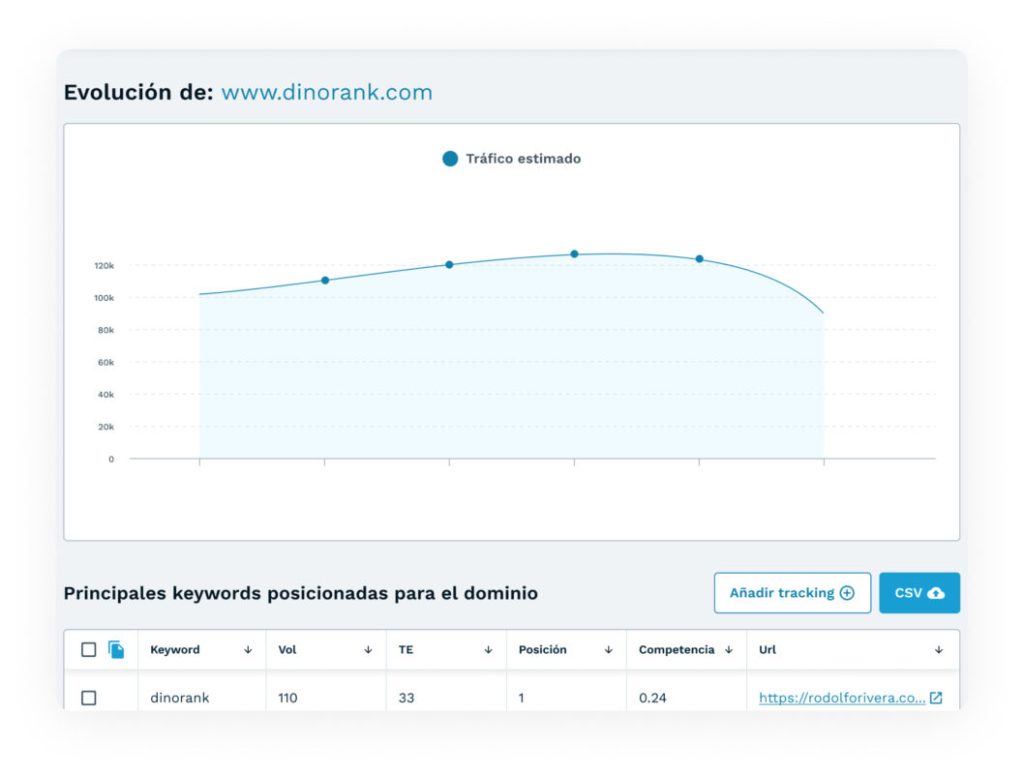The height and width of the screenshot is (774, 1024).
Task: Click the first data point on traffic curve
Action: 325,280
